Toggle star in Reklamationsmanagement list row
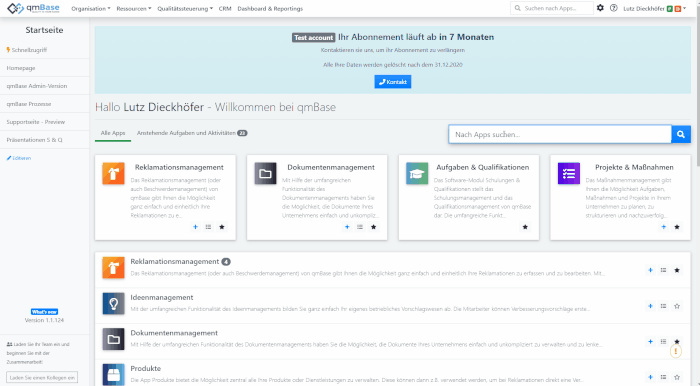Viewport: 700px width, 386px height. click(677, 270)
